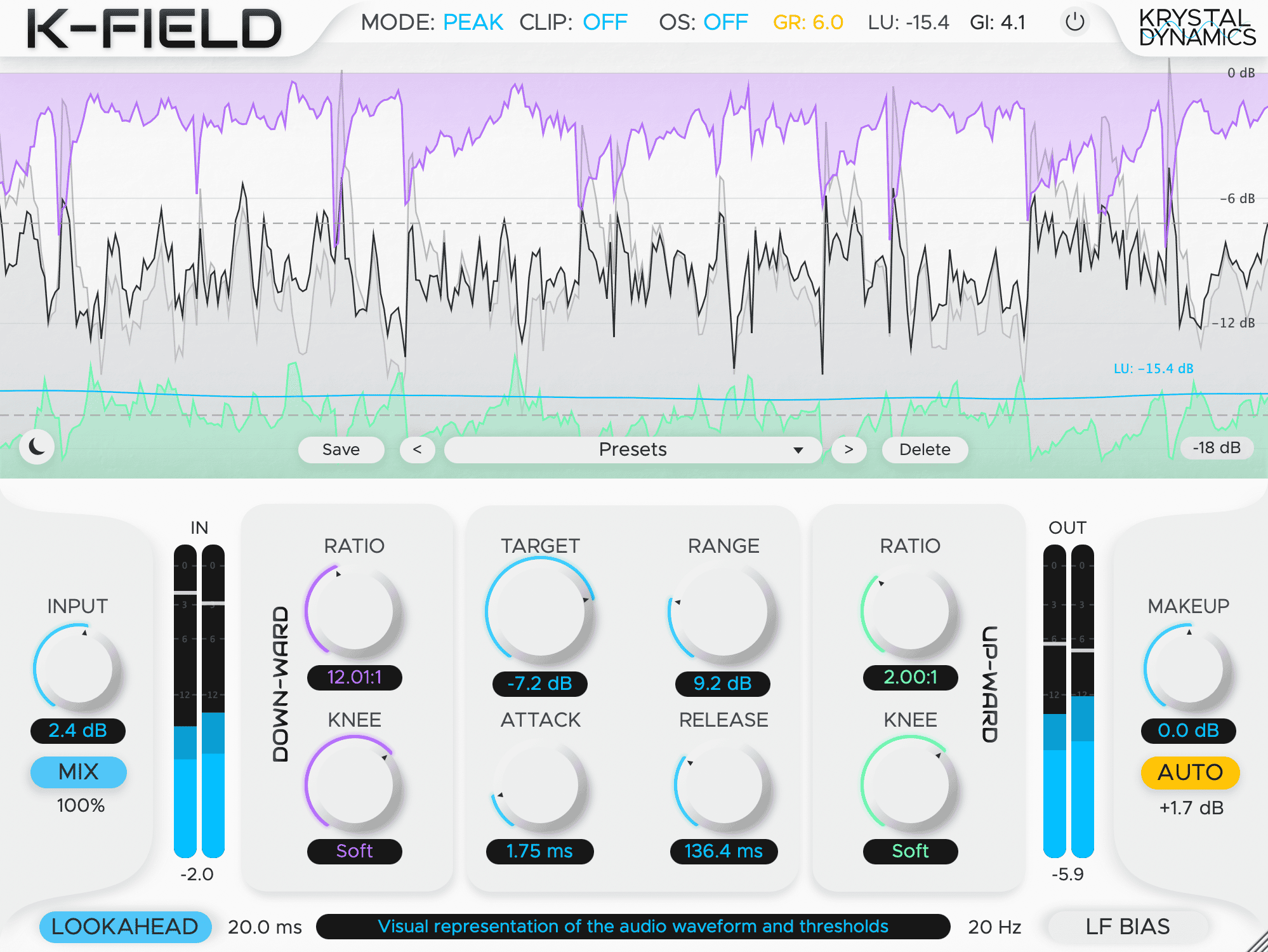Click the Krystal Dynamics logo
The image size is (1268, 952).
tap(1196, 27)
